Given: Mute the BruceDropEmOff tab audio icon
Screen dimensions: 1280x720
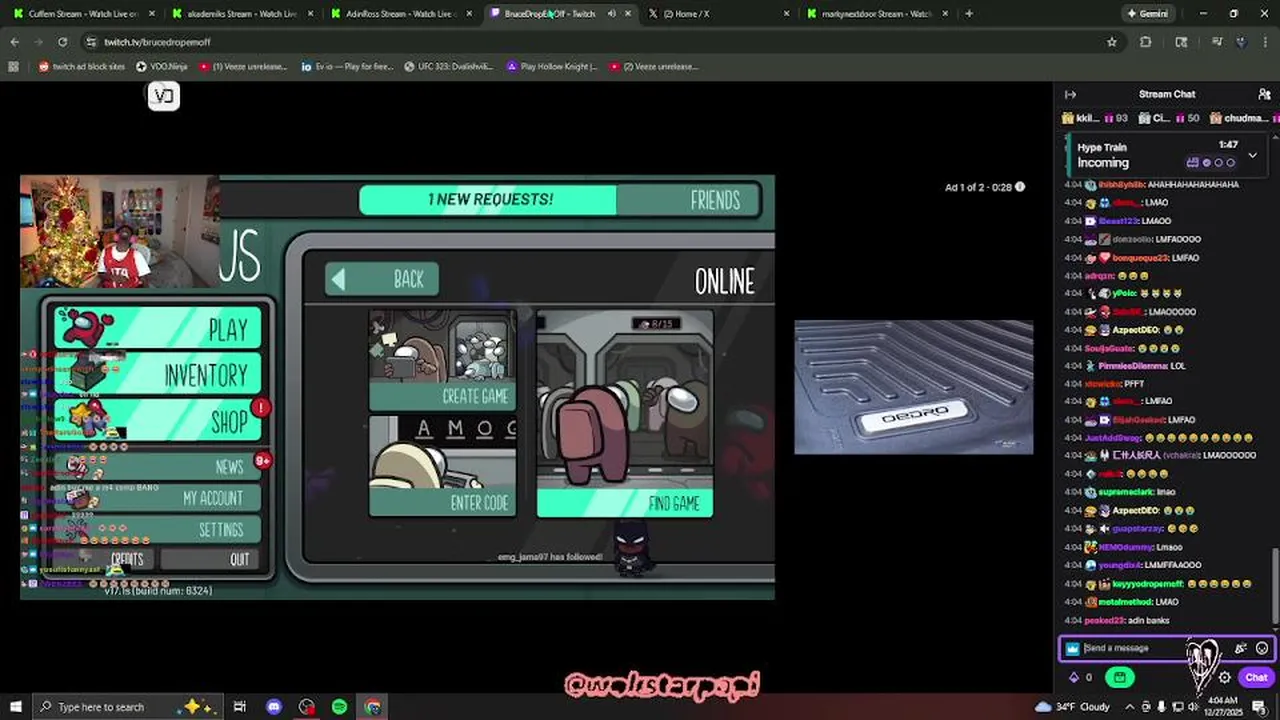Looking at the screenshot, I should [611, 14].
